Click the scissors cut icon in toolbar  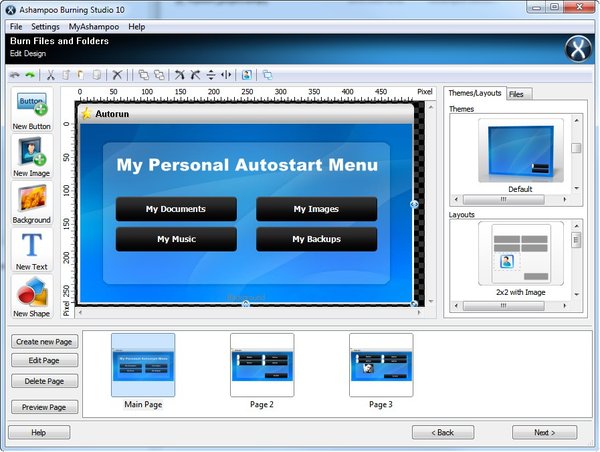click(51, 75)
